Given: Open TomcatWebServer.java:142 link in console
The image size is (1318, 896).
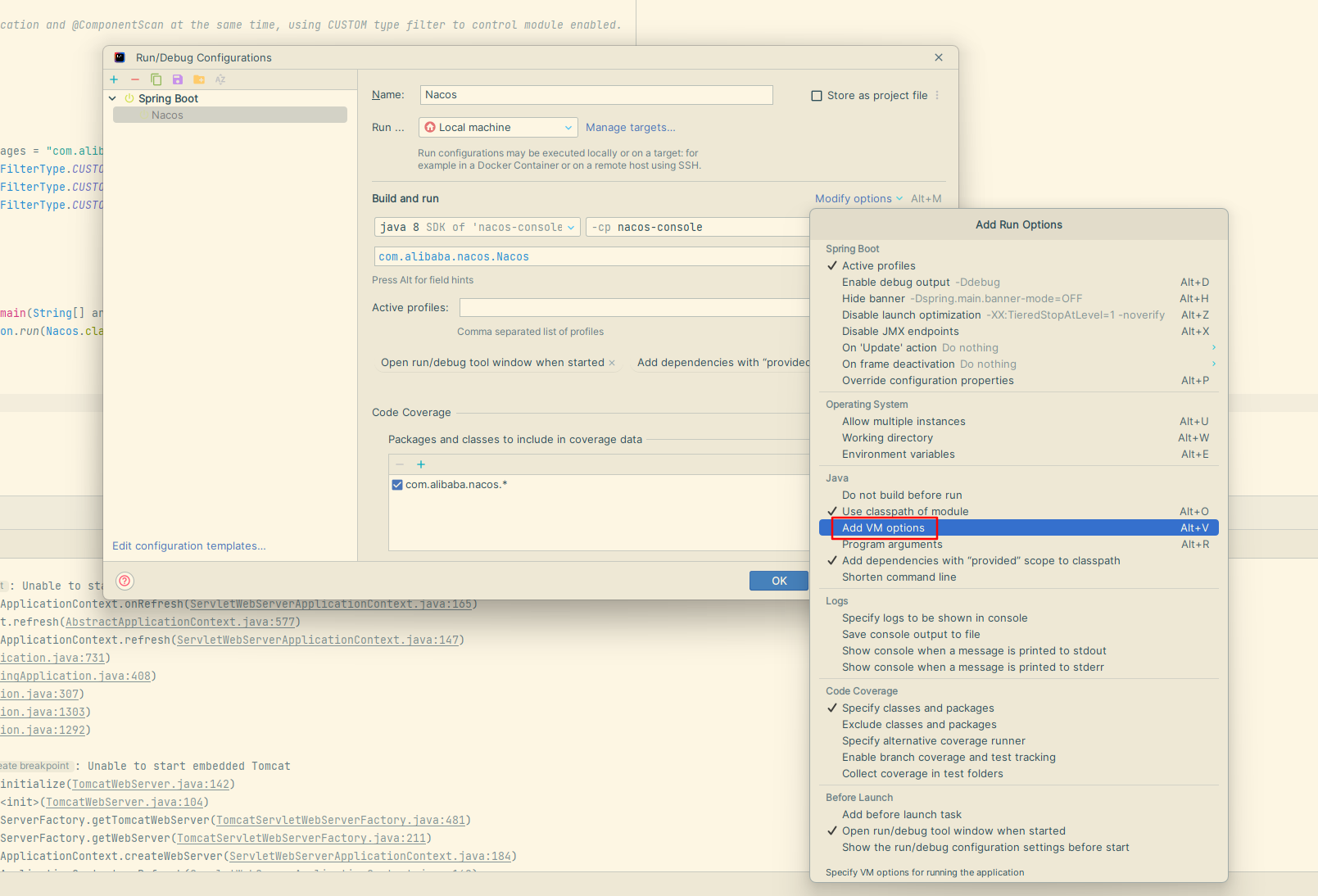Looking at the screenshot, I should click(151, 784).
